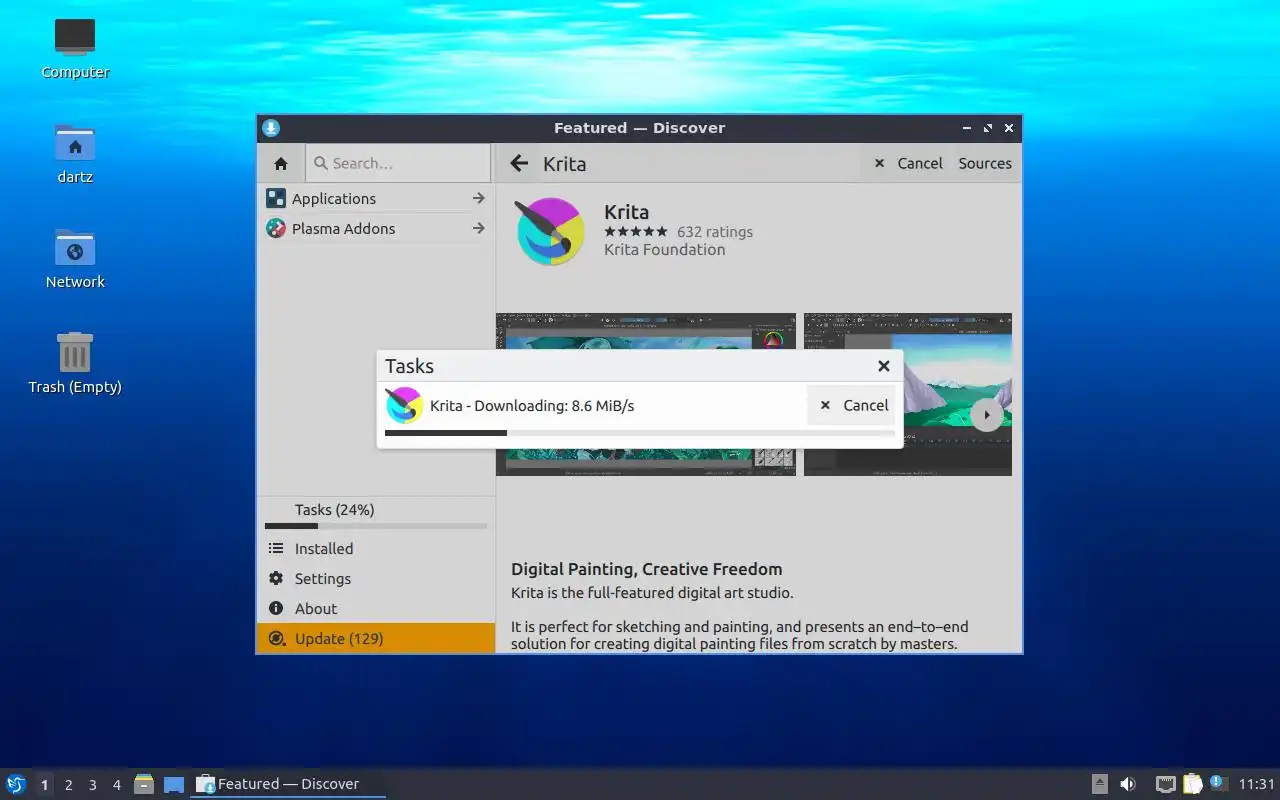Maximize the Discover window
Image resolution: width=1280 pixels, height=800 pixels.
[988, 128]
